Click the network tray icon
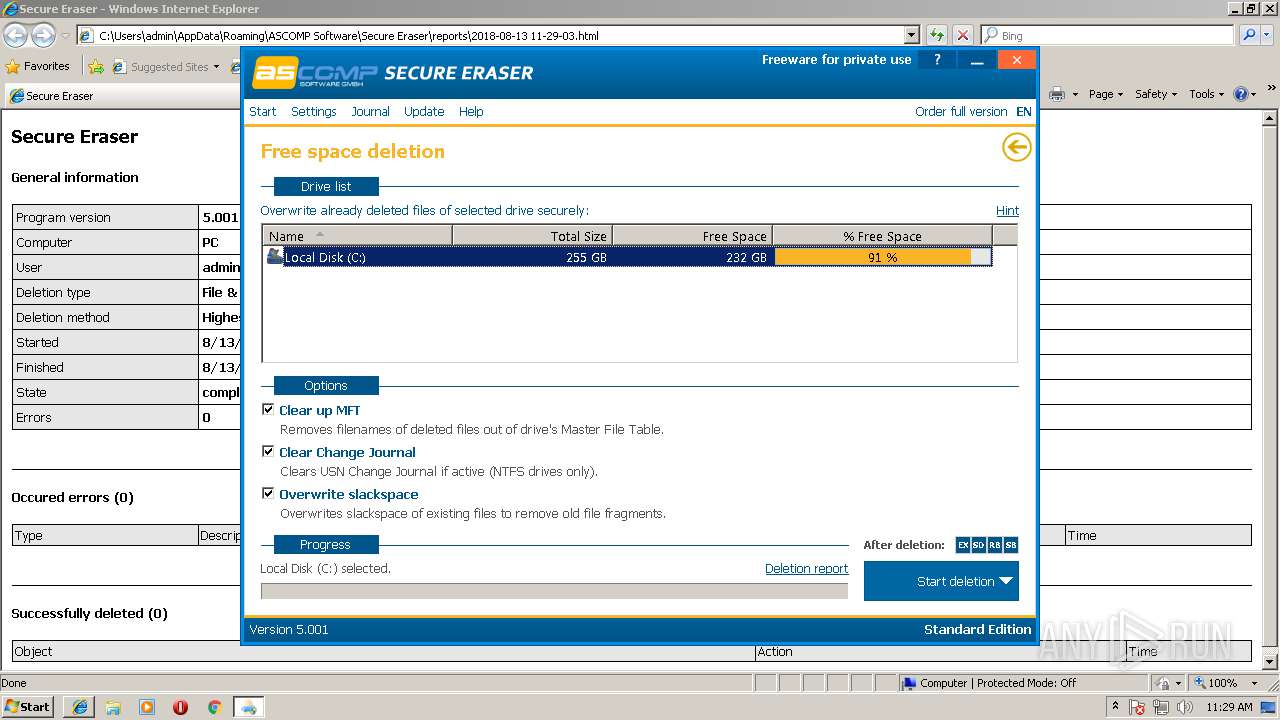Image resolution: width=1280 pixels, height=720 pixels. pyautogui.click(x=1162, y=707)
